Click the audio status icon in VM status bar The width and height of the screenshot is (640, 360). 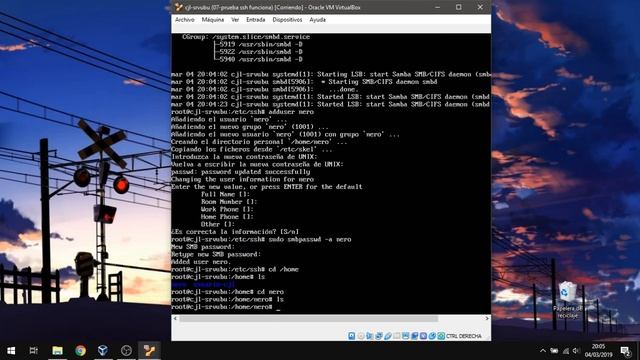pos(369,336)
